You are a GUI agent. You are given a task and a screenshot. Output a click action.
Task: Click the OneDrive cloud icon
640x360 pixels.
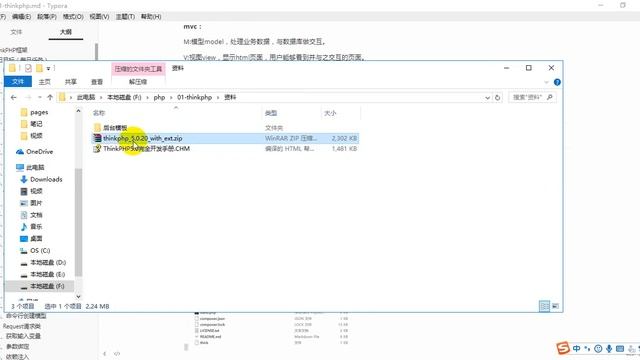(x=20, y=151)
